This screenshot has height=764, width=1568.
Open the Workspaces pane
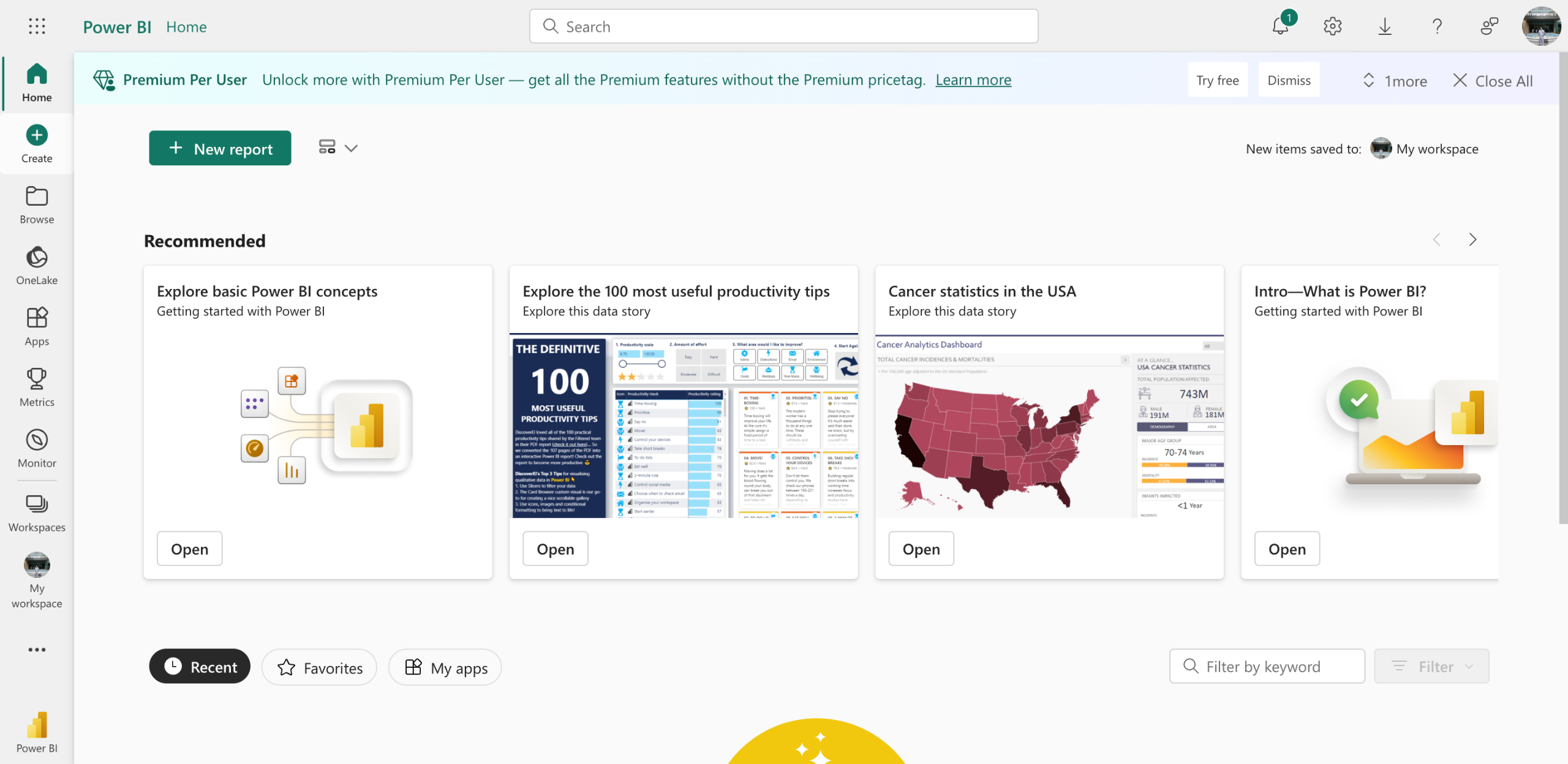pos(37,513)
